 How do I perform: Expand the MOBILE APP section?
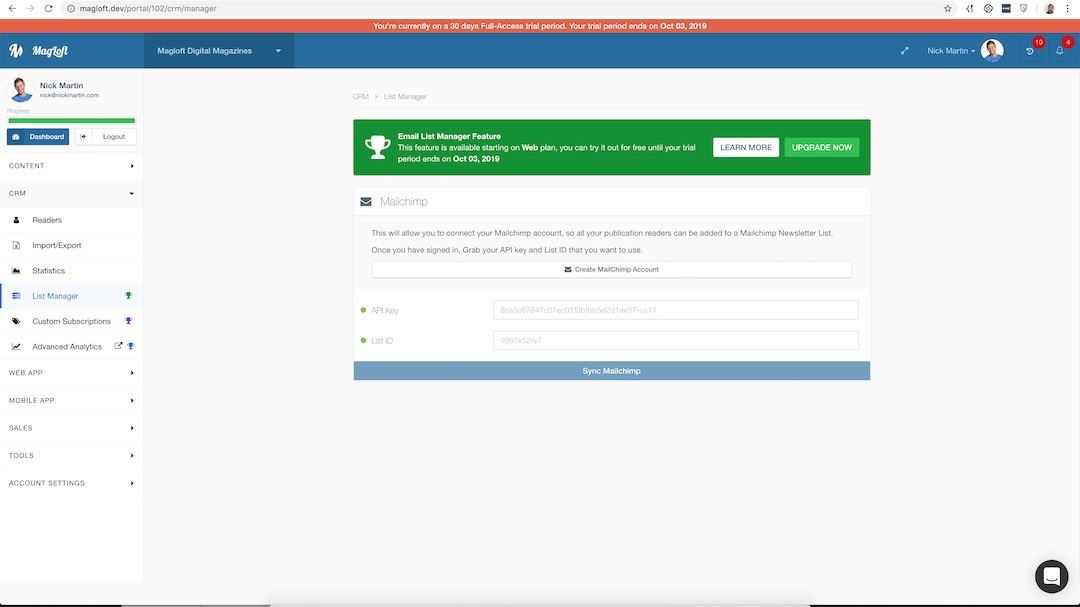coord(72,400)
